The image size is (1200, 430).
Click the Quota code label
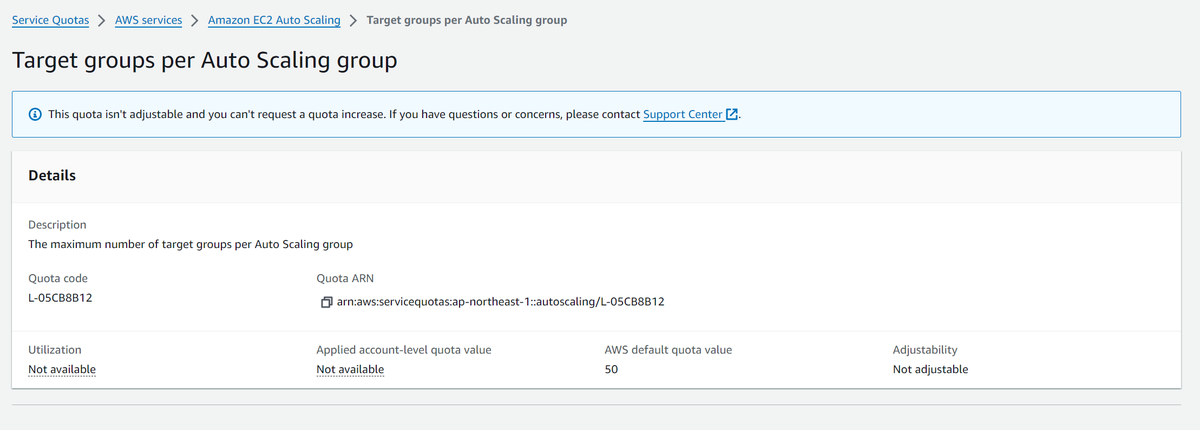(58, 278)
